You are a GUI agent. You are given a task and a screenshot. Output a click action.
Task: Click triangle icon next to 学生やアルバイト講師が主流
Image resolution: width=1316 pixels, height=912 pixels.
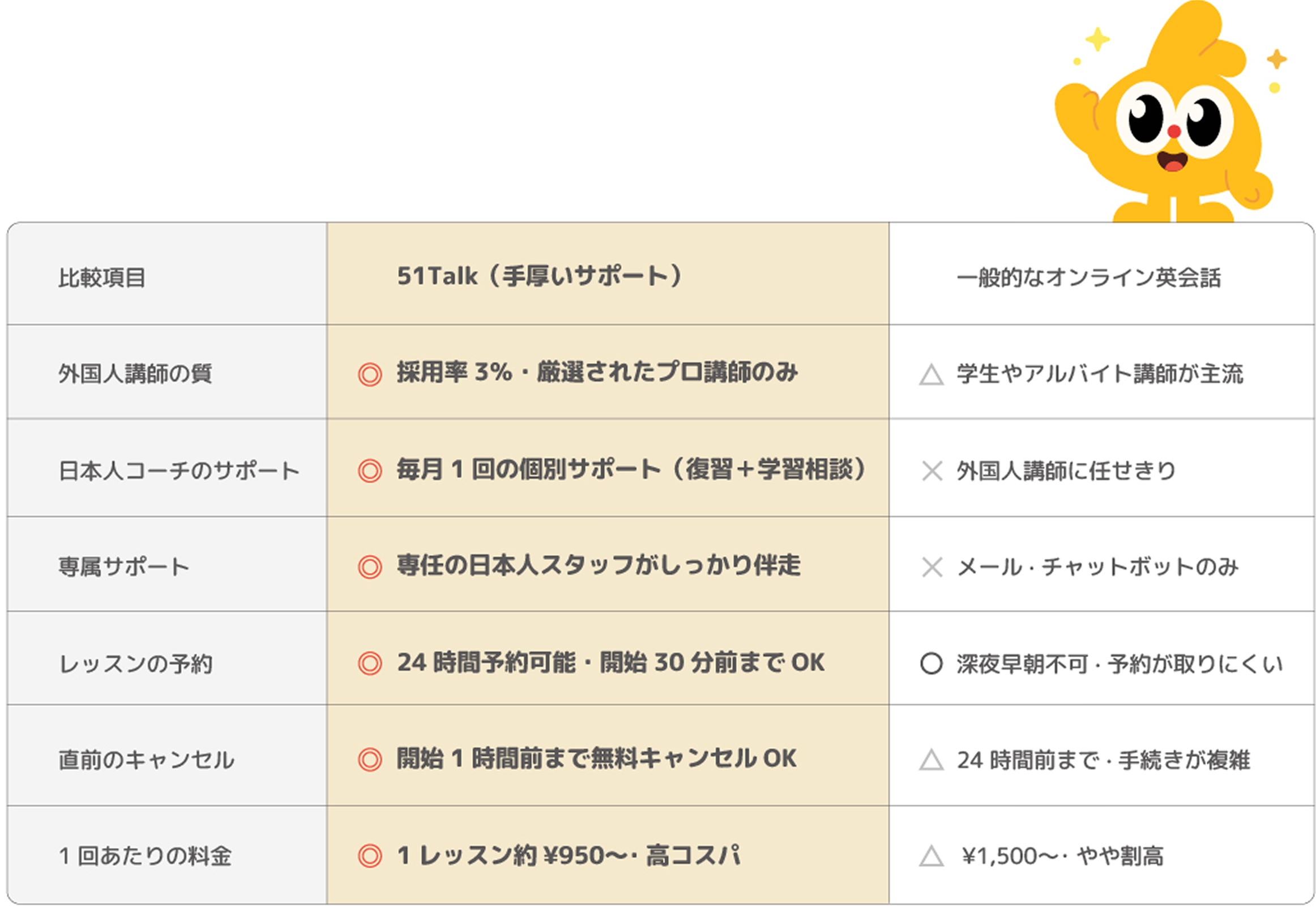pyautogui.click(x=931, y=375)
